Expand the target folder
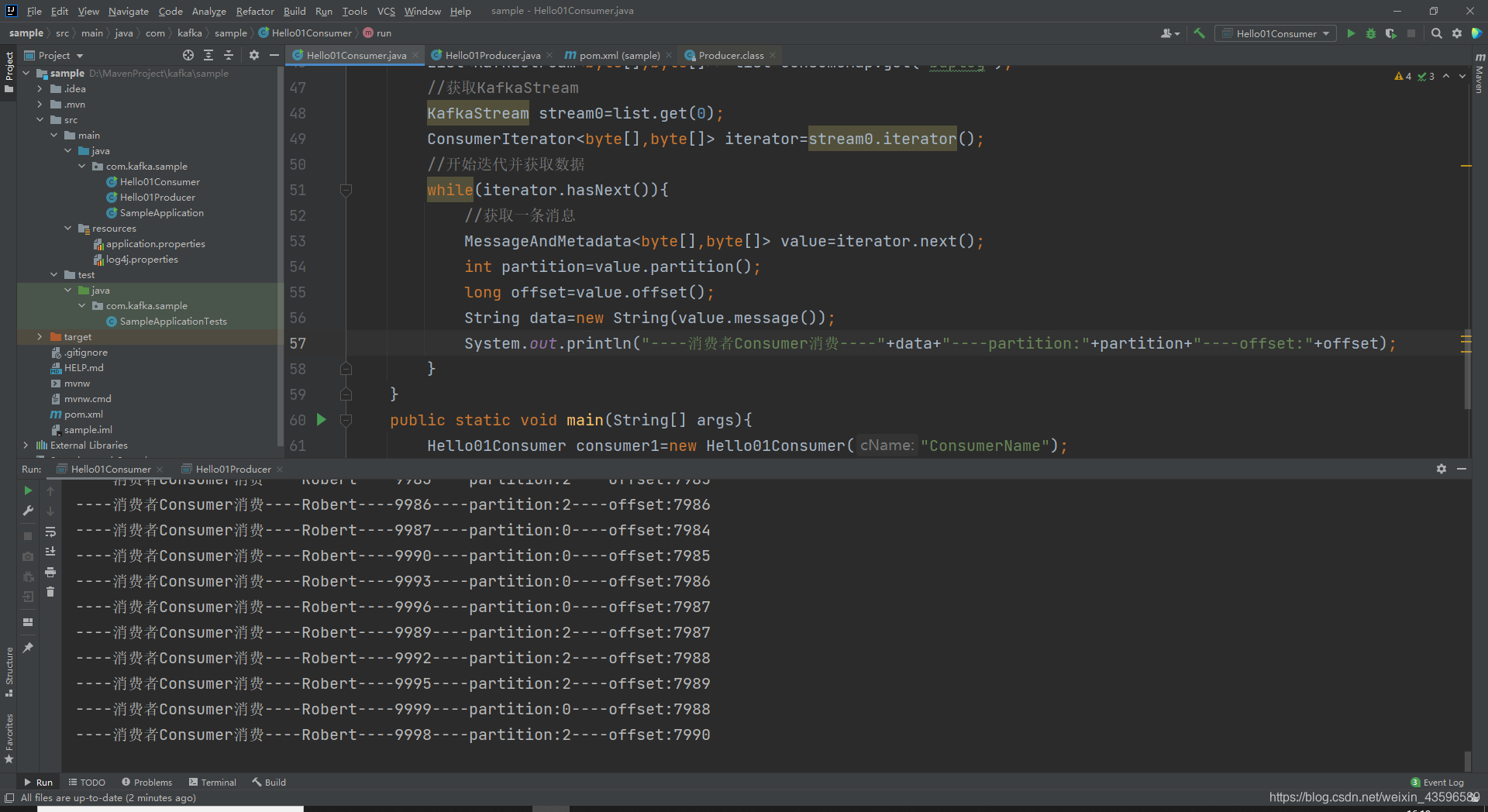The height and width of the screenshot is (812, 1488). (x=40, y=336)
